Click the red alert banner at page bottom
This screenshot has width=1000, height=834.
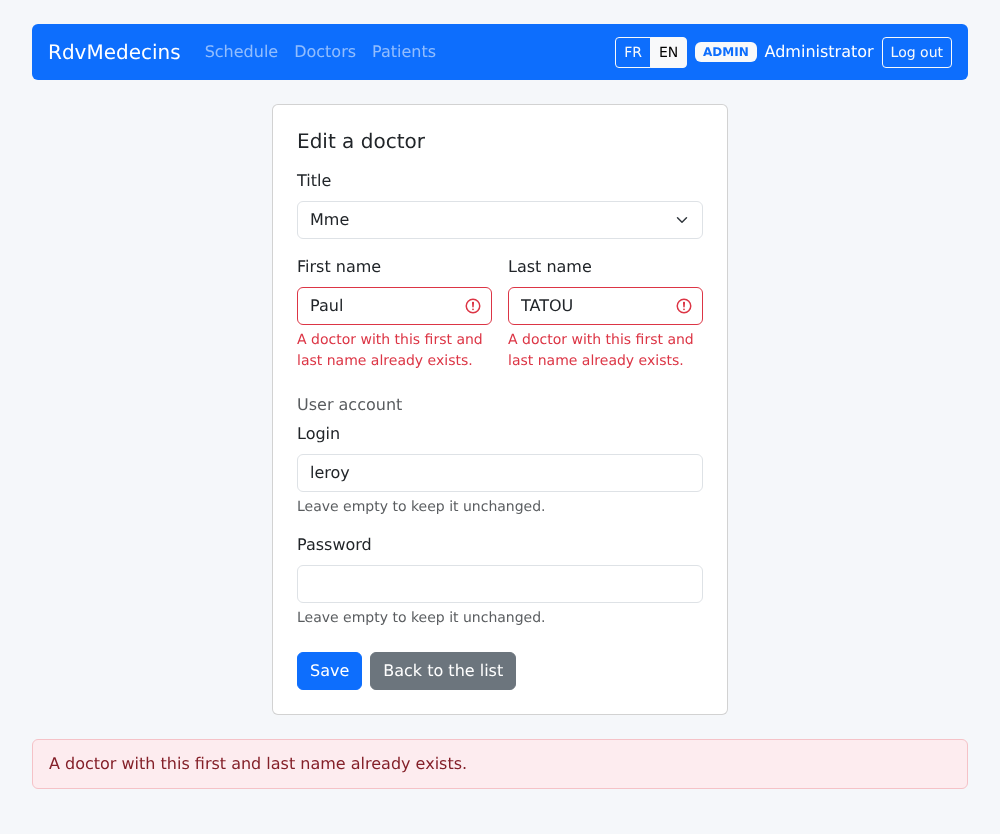click(x=500, y=764)
